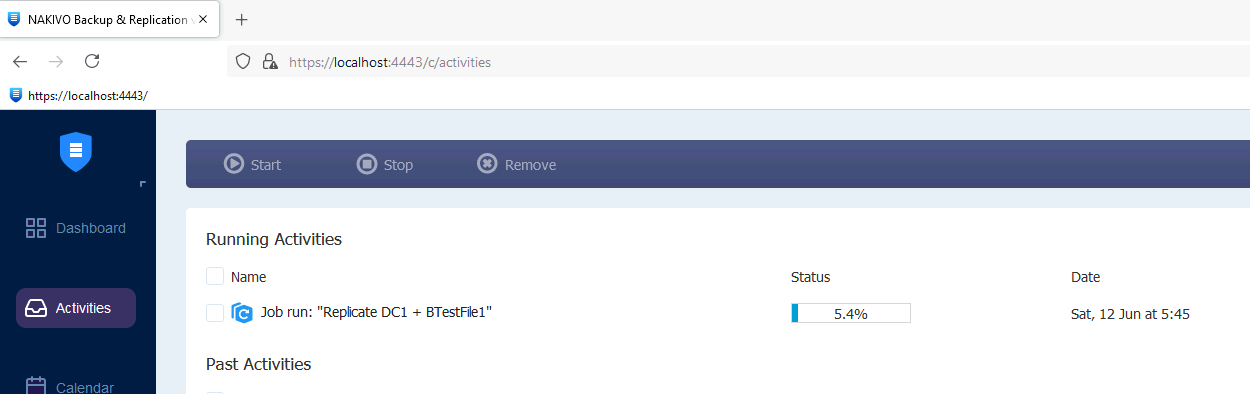
Task: Click the NAKIVO shield logo in sidebar
Action: [76, 152]
